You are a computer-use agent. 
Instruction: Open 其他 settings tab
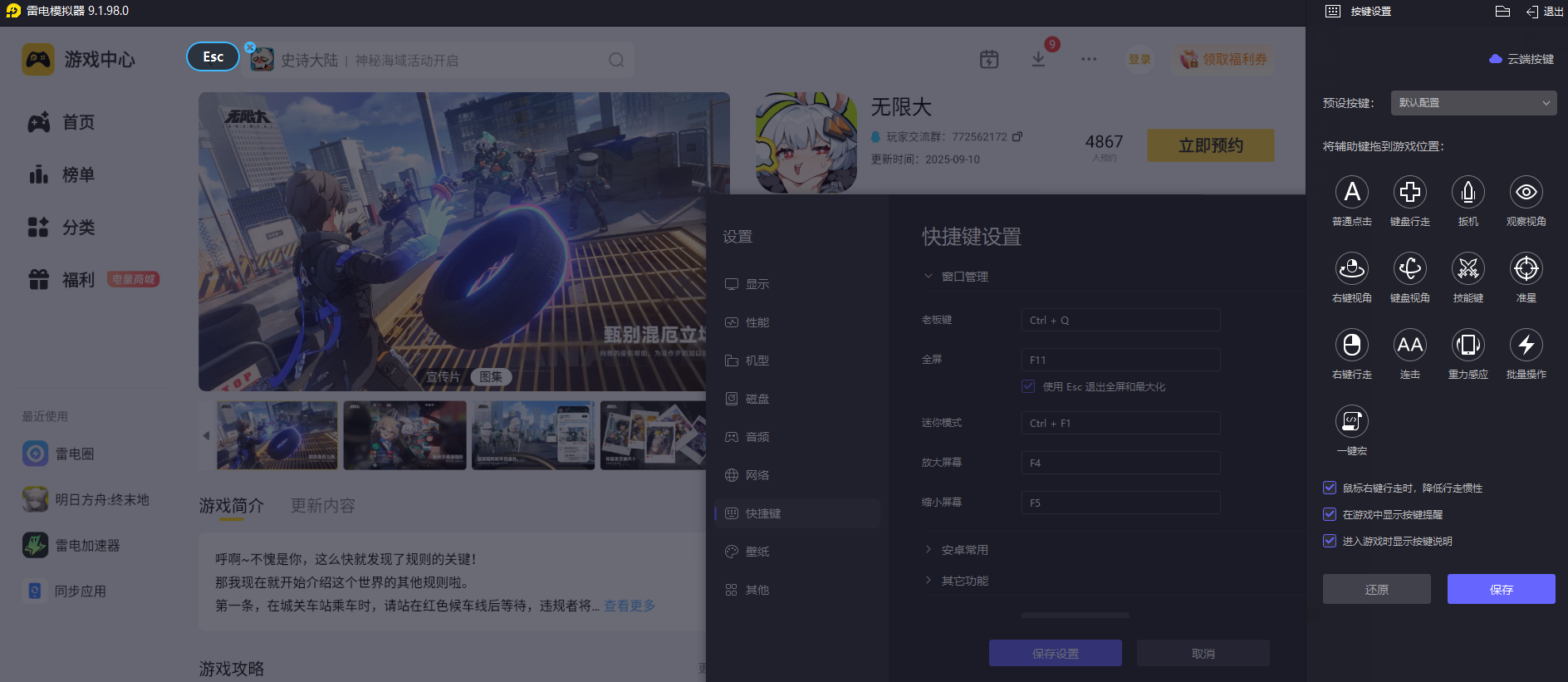tap(797, 590)
